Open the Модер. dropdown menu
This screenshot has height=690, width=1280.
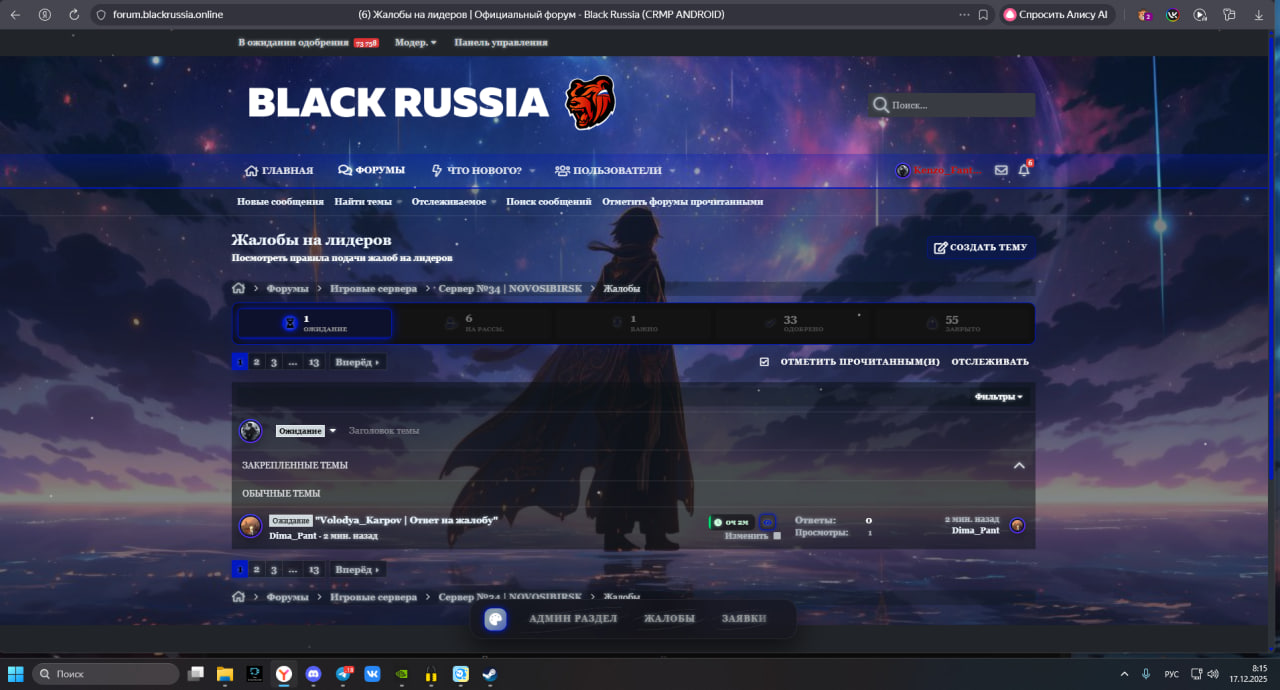[x=416, y=43]
